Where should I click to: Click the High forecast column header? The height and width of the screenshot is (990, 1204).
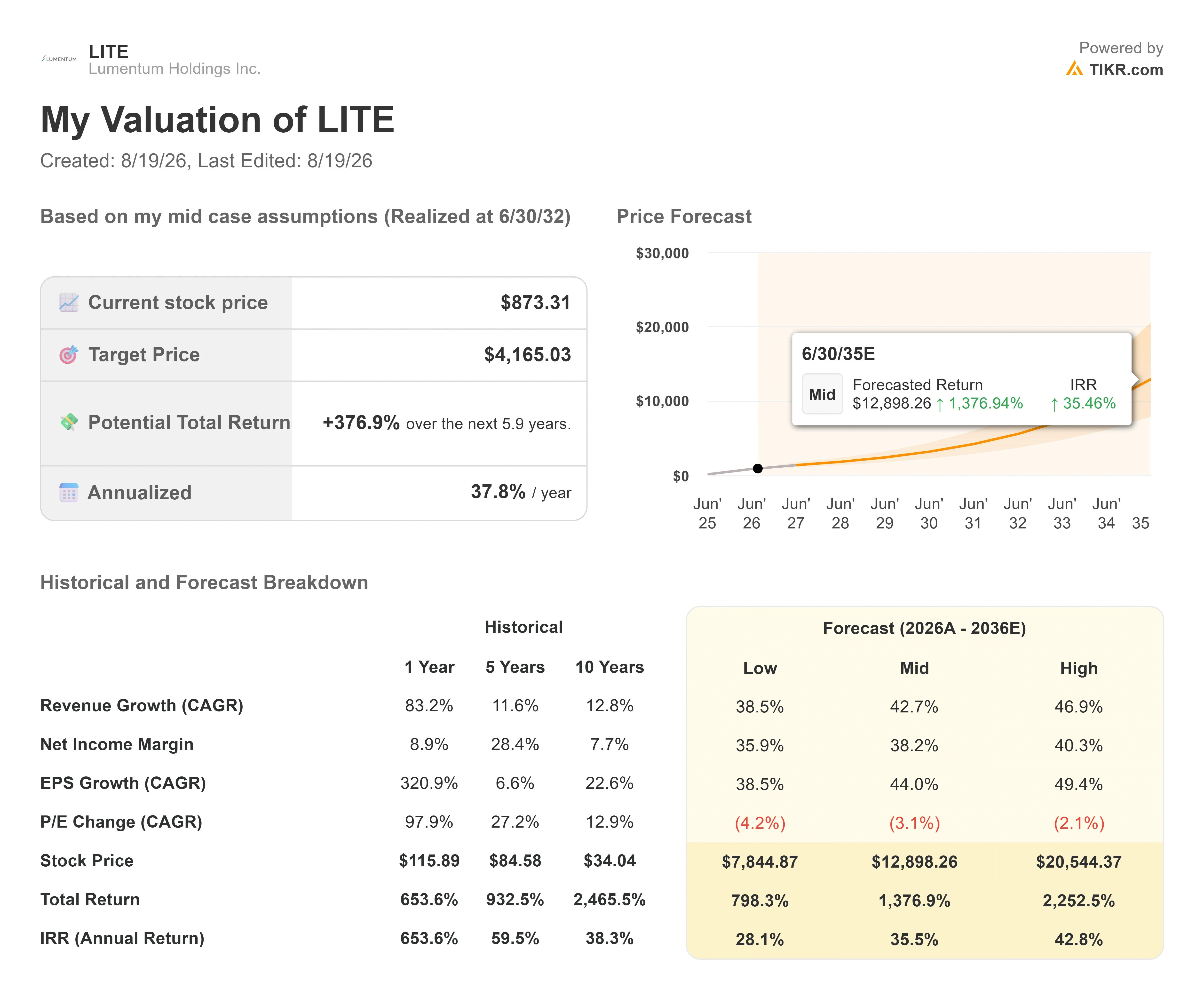click(1078, 668)
